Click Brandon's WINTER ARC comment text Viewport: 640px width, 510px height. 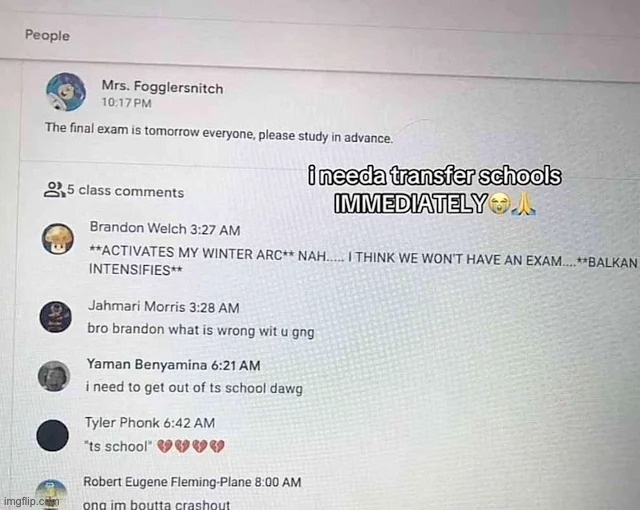tap(363, 260)
